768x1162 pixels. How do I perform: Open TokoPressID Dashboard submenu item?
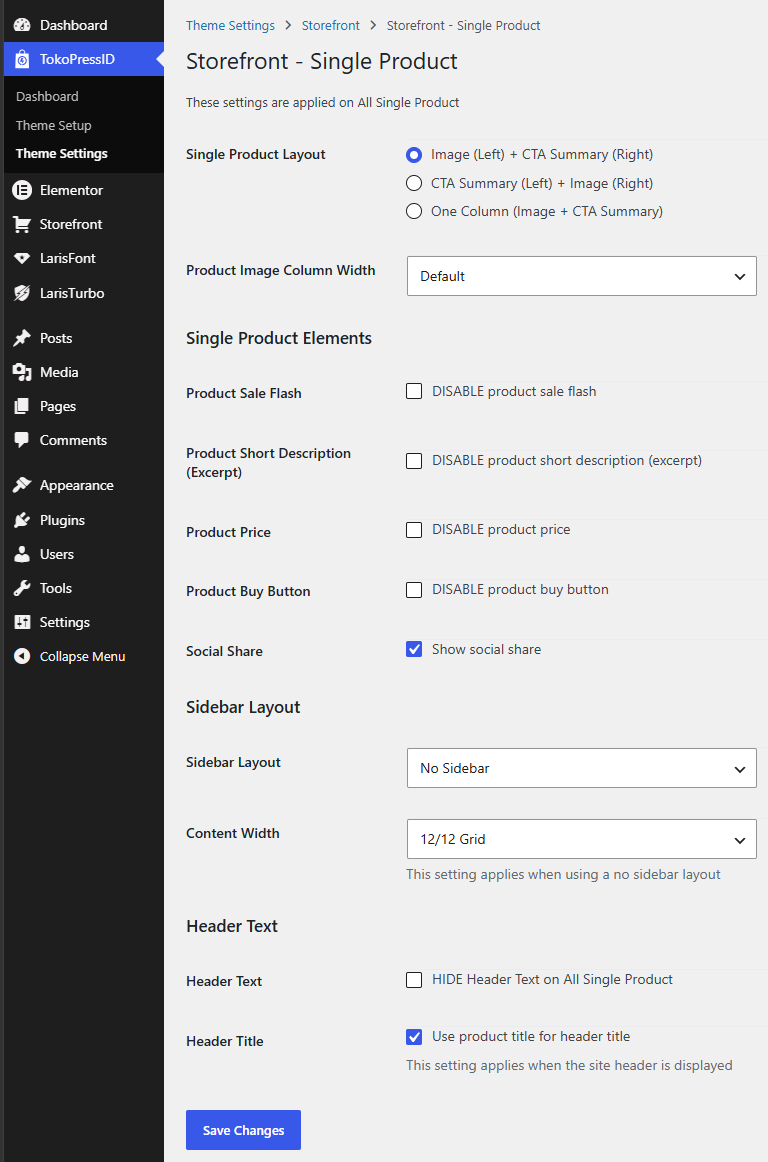pos(47,96)
